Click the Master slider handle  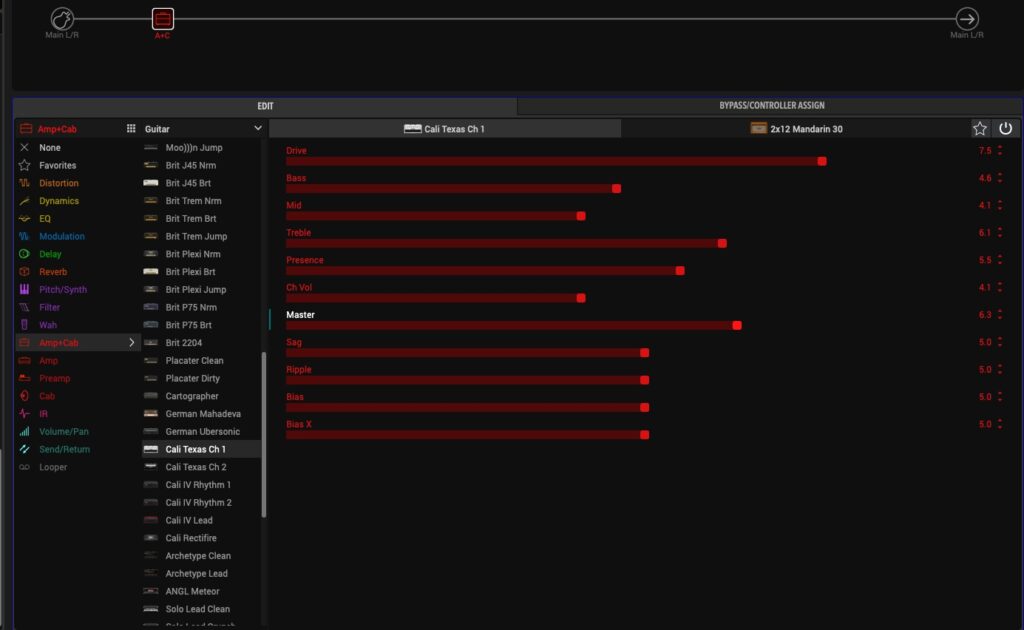[x=737, y=325]
